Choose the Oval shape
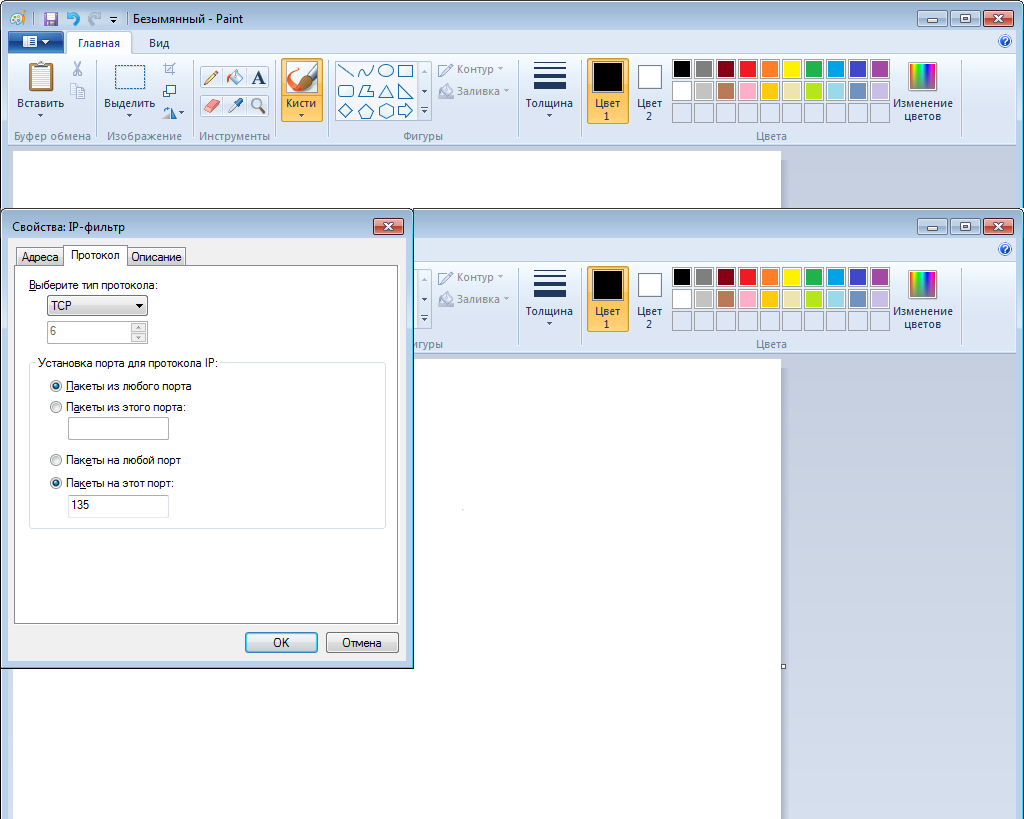 tap(386, 71)
